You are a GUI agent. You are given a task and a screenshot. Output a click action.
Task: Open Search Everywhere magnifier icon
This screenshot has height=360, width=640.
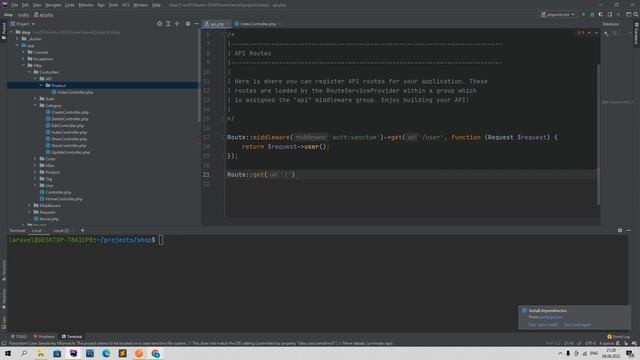pyautogui.click(x=636, y=14)
